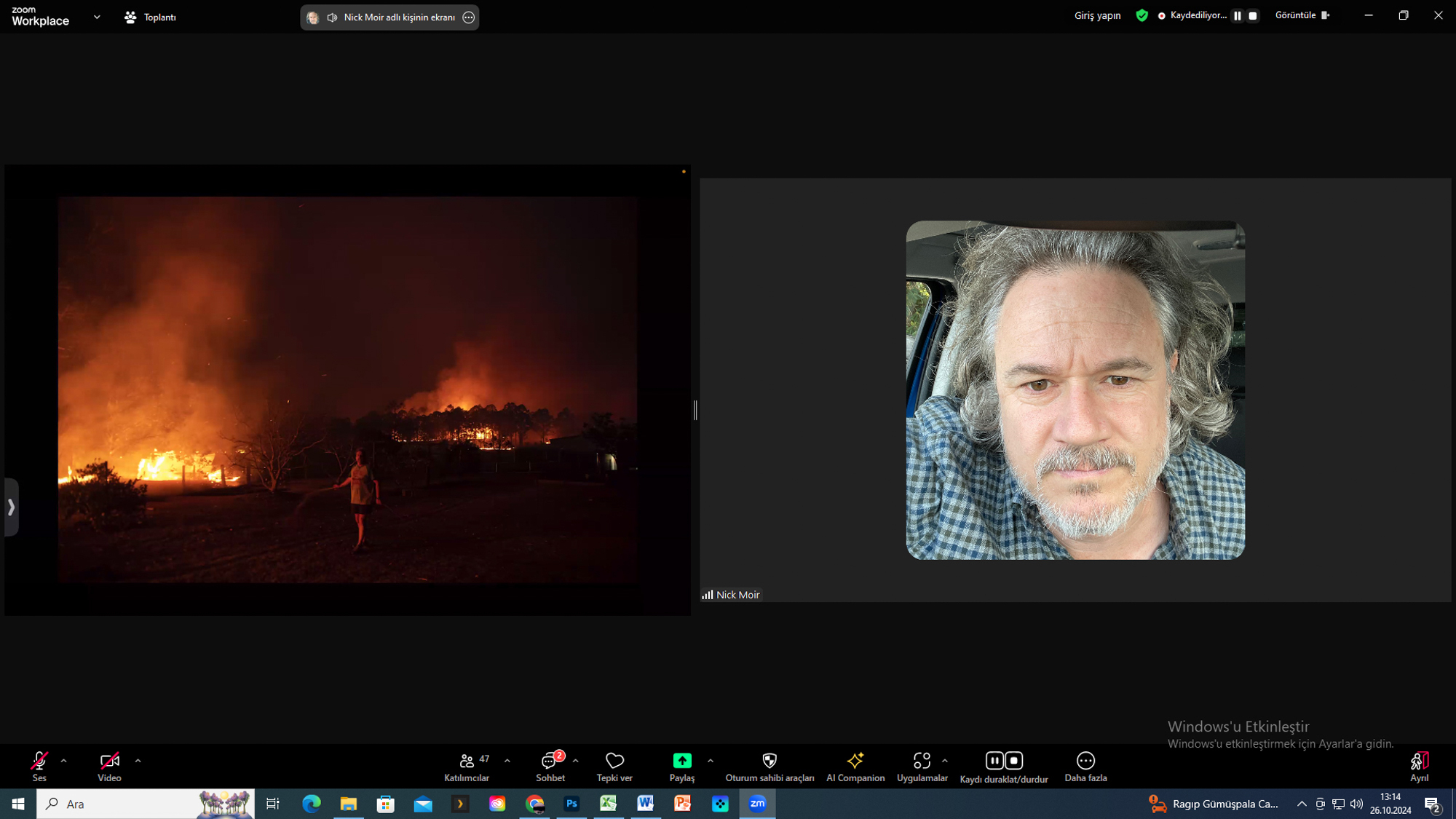Open Daha fazla options icon
This screenshot has height=819, width=1456.
click(x=1085, y=761)
